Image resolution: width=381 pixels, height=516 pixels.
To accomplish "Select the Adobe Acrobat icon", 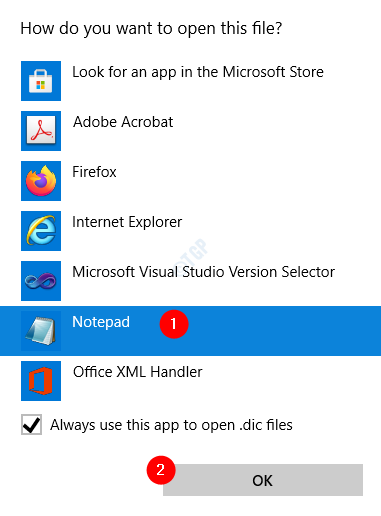I will tap(41, 131).
